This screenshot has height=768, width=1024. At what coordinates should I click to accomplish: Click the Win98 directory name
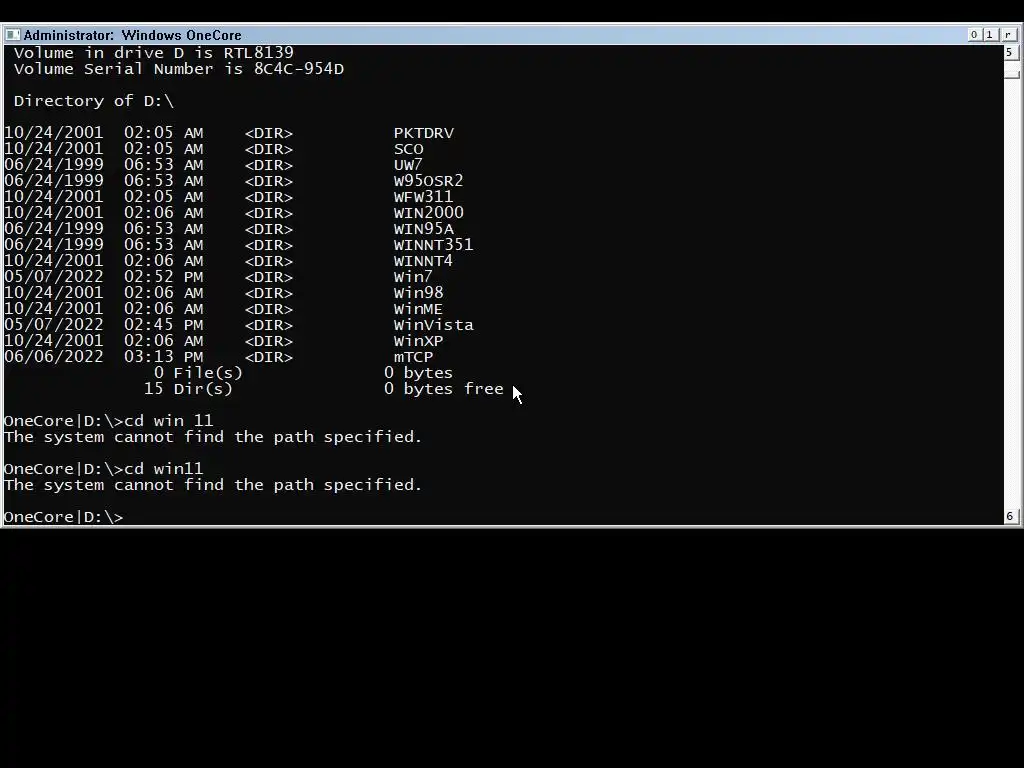coord(419,293)
